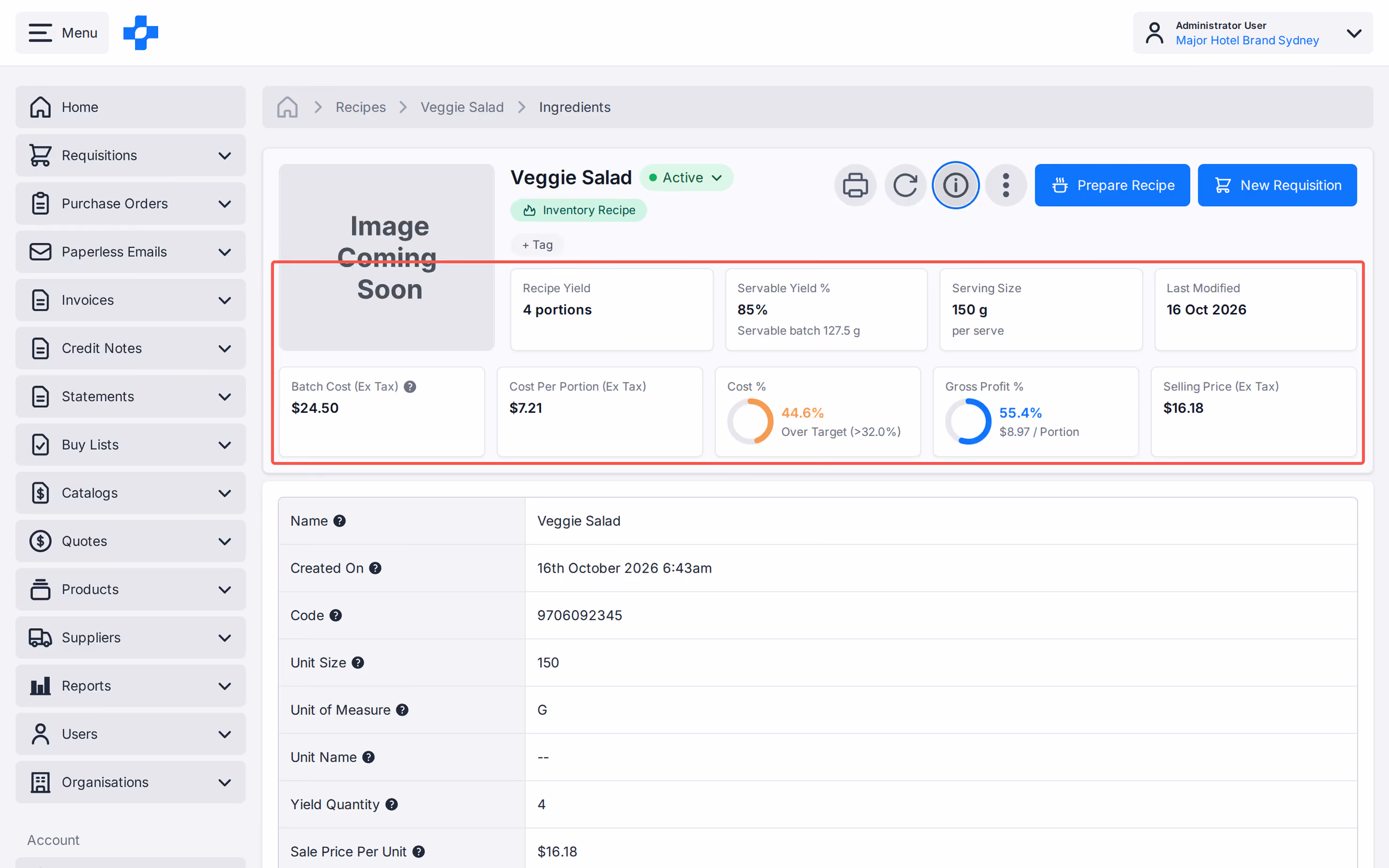Expand Requisitions in sidebar
1389x868 pixels.
click(x=130, y=155)
